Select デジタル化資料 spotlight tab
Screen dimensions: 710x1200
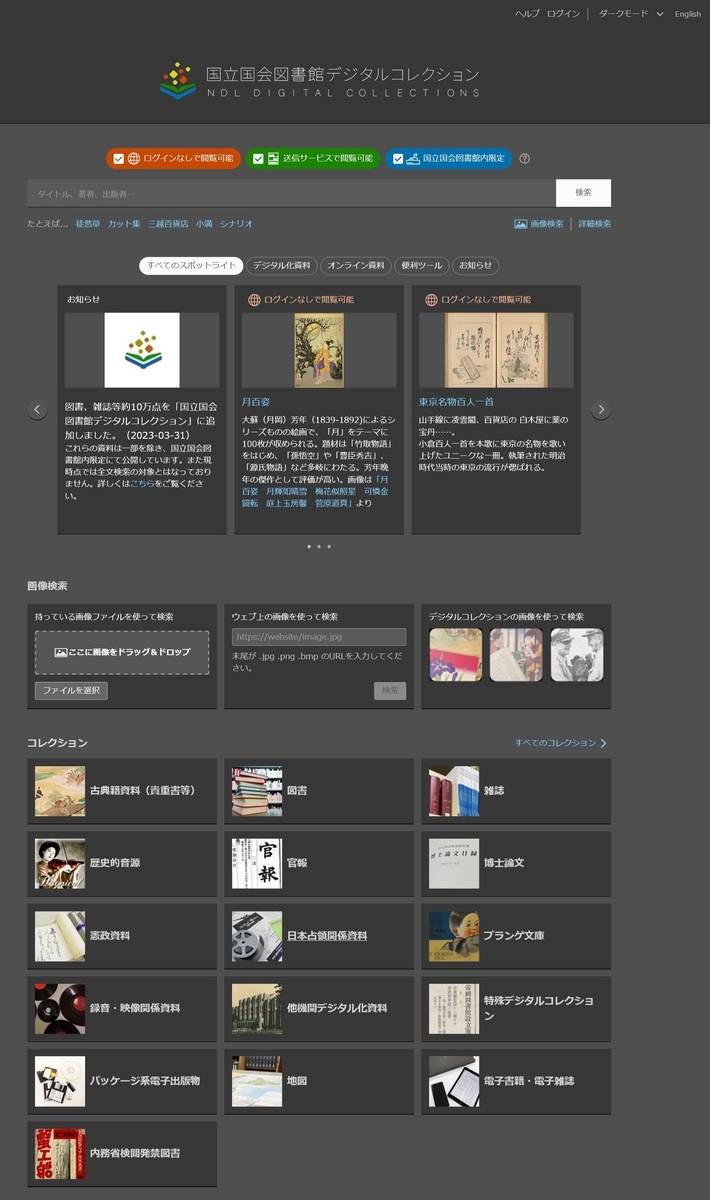pyautogui.click(x=282, y=266)
